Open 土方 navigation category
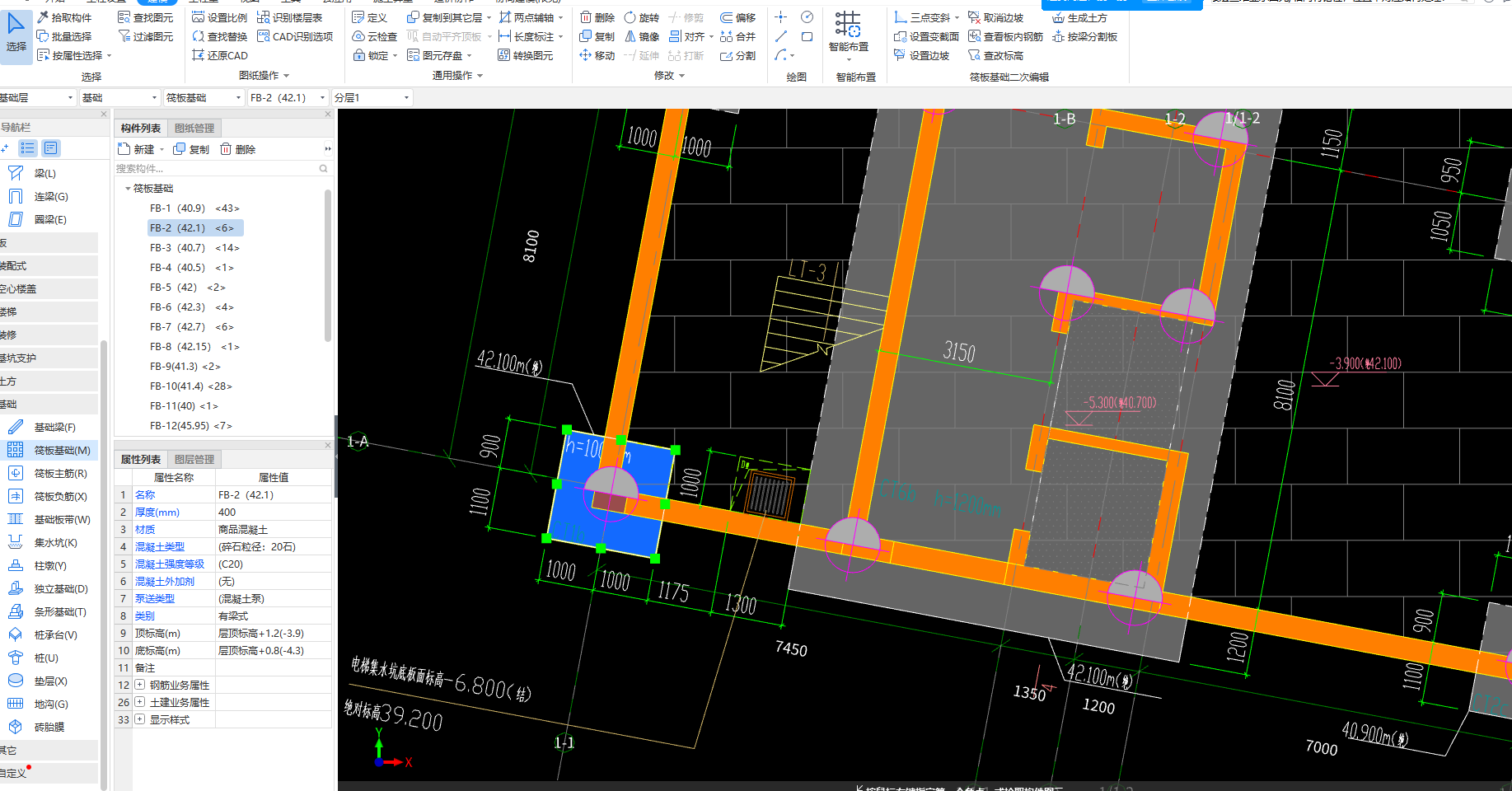This screenshot has height=791, width=1512. tap(48, 381)
